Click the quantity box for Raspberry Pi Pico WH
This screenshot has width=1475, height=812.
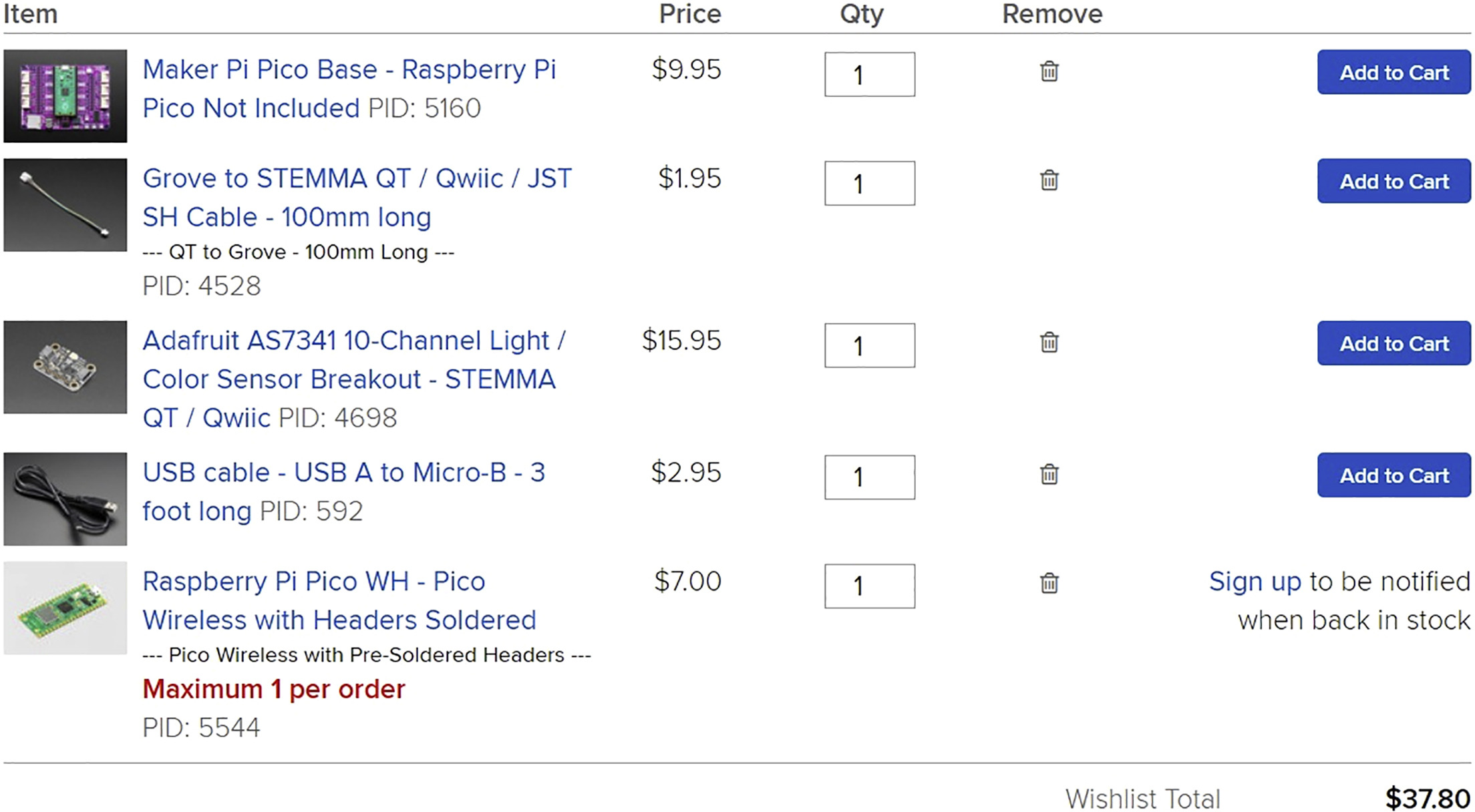[869, 586]
